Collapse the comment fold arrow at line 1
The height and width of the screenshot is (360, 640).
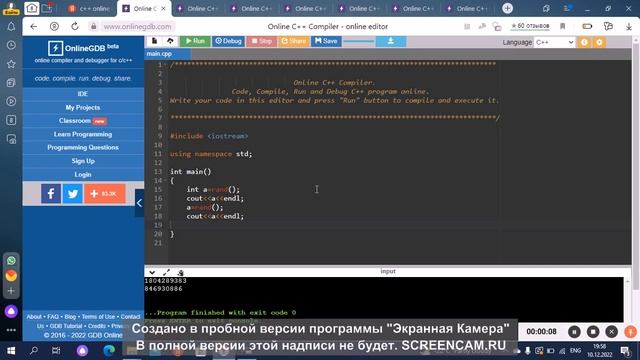(x=165, y=65)
